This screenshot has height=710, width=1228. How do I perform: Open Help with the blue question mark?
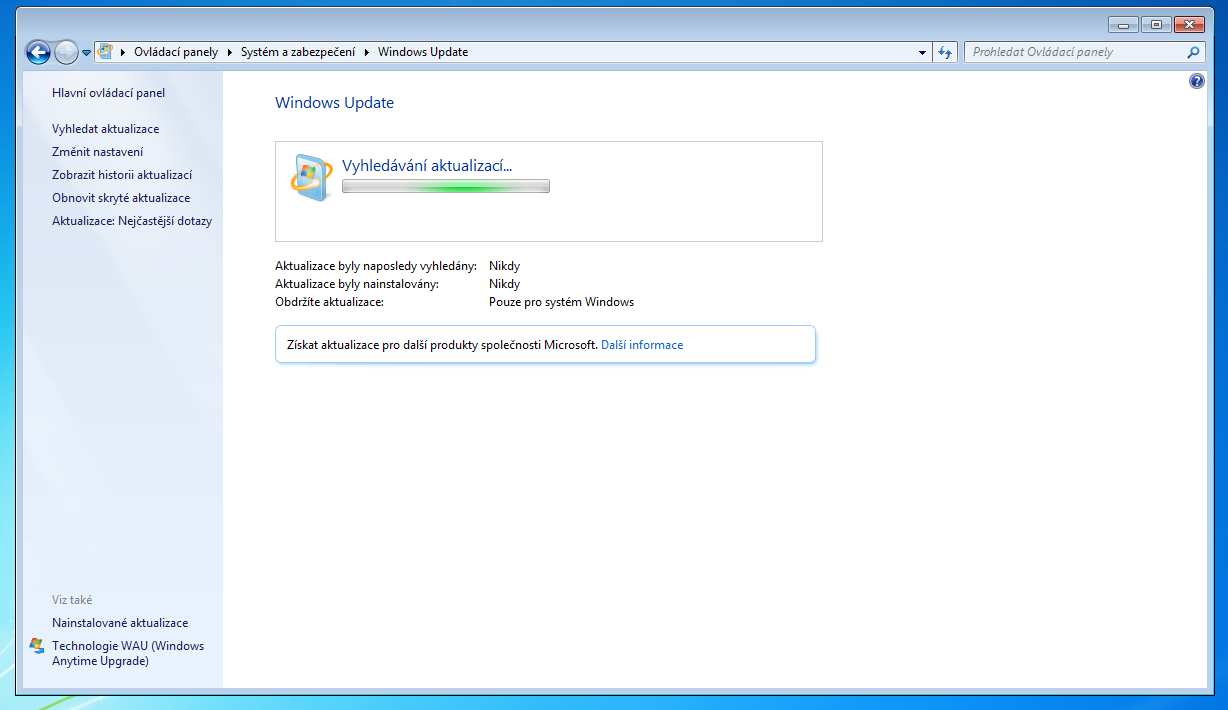pyautogui.click(x=1197, y=81)
